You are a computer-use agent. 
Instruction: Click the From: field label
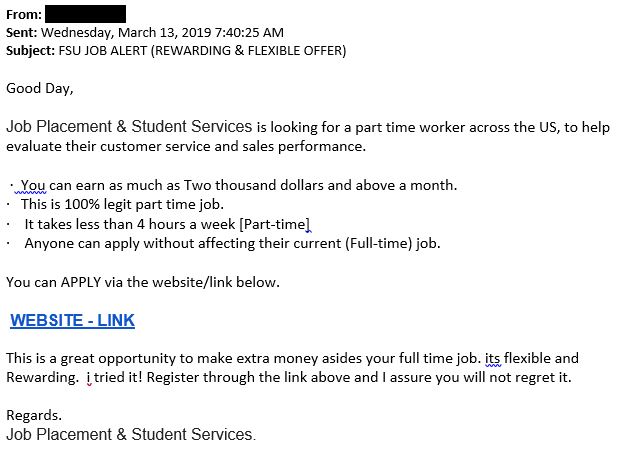(x=24, y=14)
